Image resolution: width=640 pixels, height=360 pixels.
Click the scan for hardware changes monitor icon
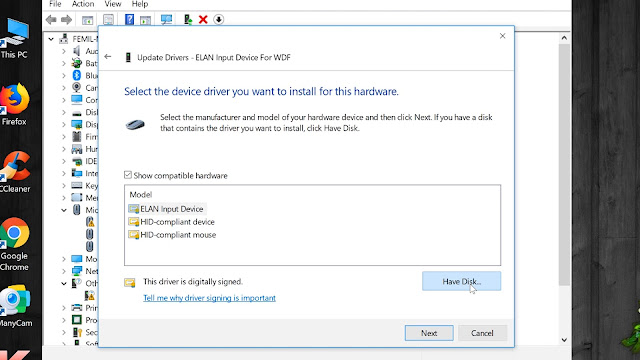pyautogui.click(x=166, y=19)
